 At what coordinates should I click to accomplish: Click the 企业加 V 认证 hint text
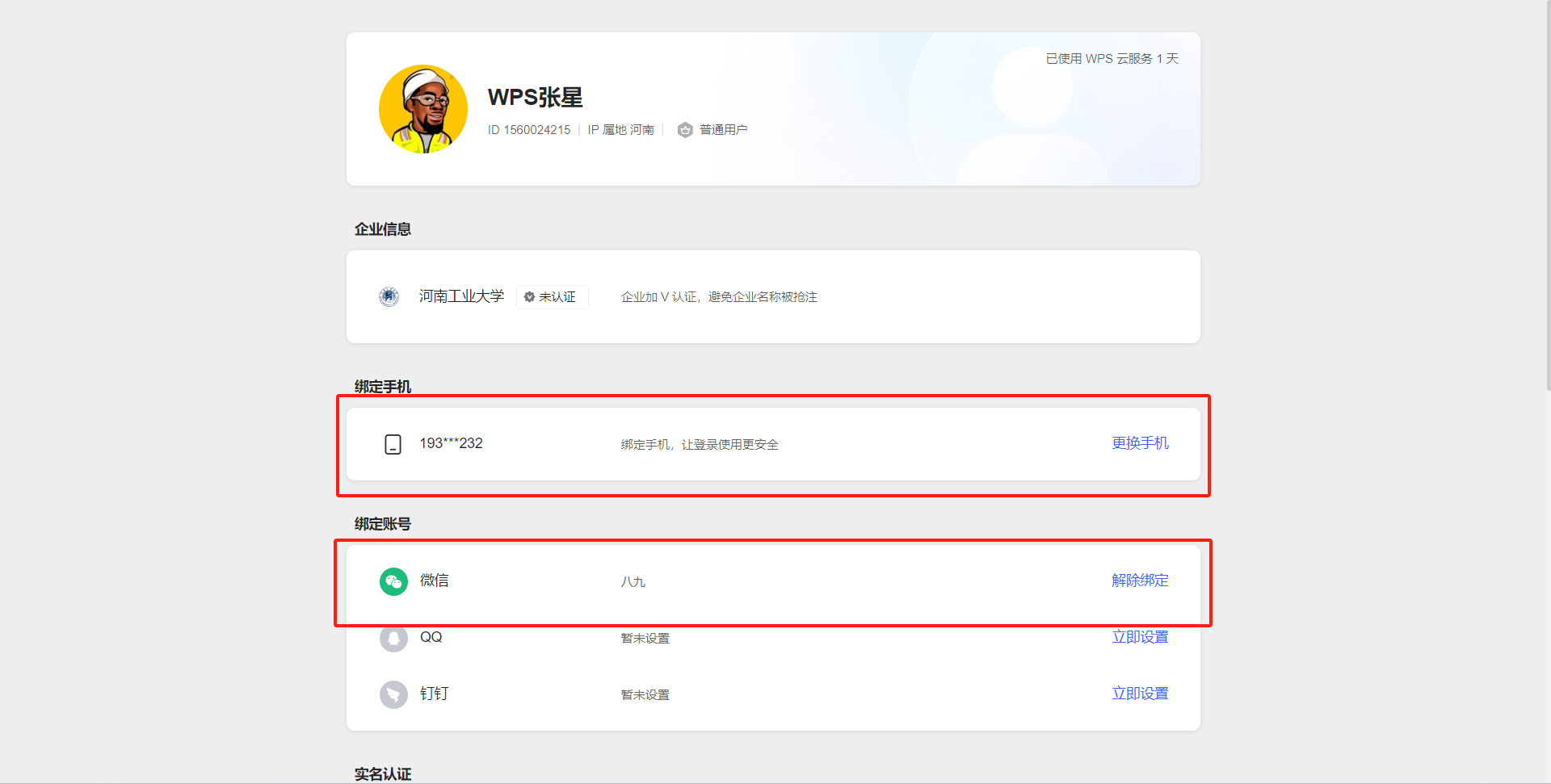(718, 297)
